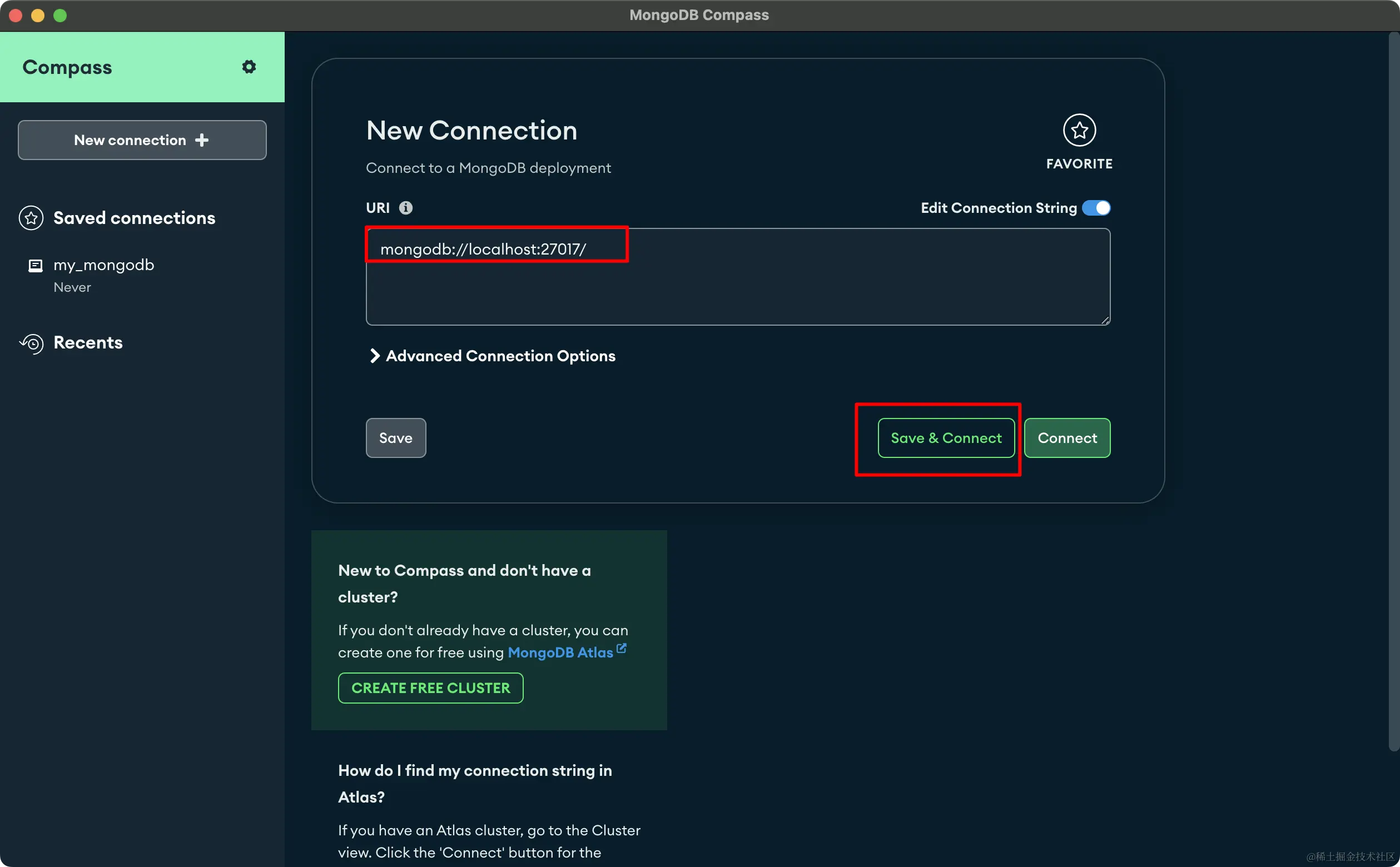Open the MongoDB Atlas link
This screenshot has height=867, width=1400.
560,652
